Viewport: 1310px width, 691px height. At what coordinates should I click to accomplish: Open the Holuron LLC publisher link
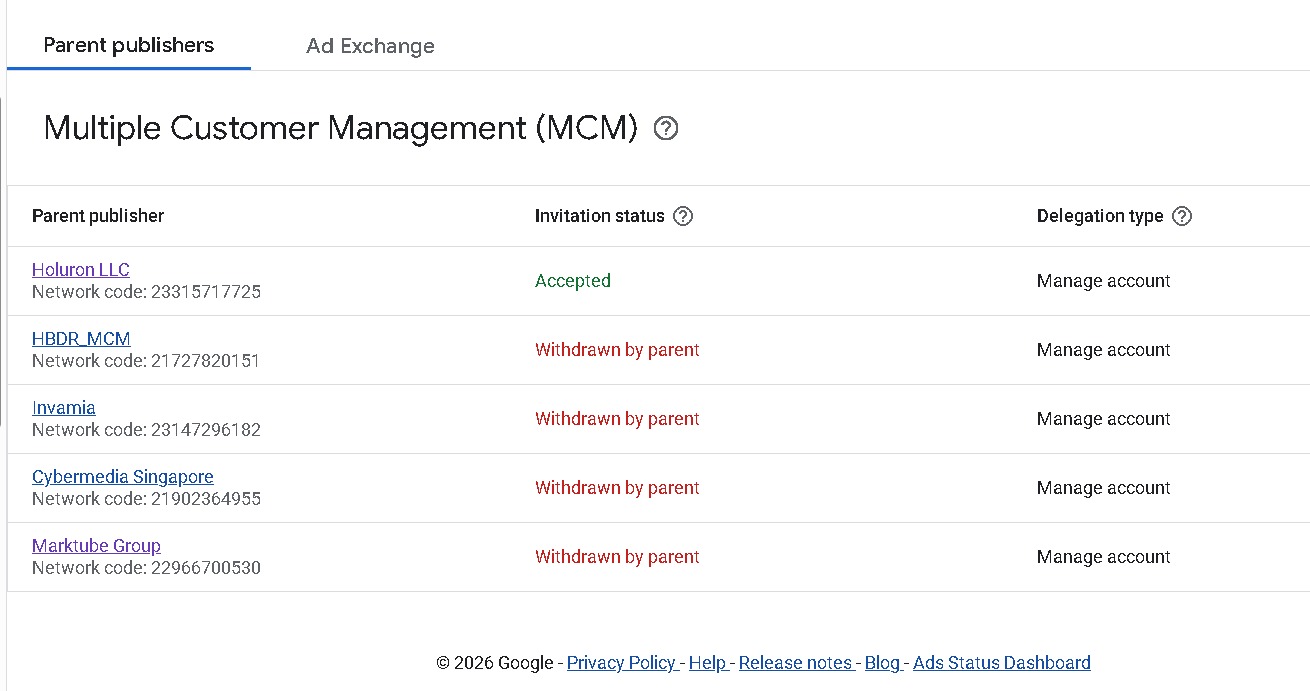(x=81, y=270)
